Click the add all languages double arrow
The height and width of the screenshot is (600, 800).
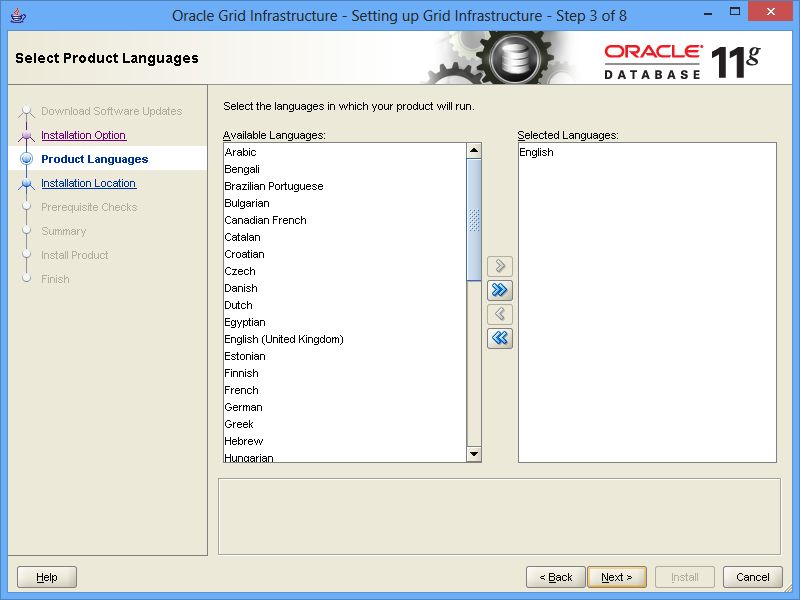coord(499,290)
